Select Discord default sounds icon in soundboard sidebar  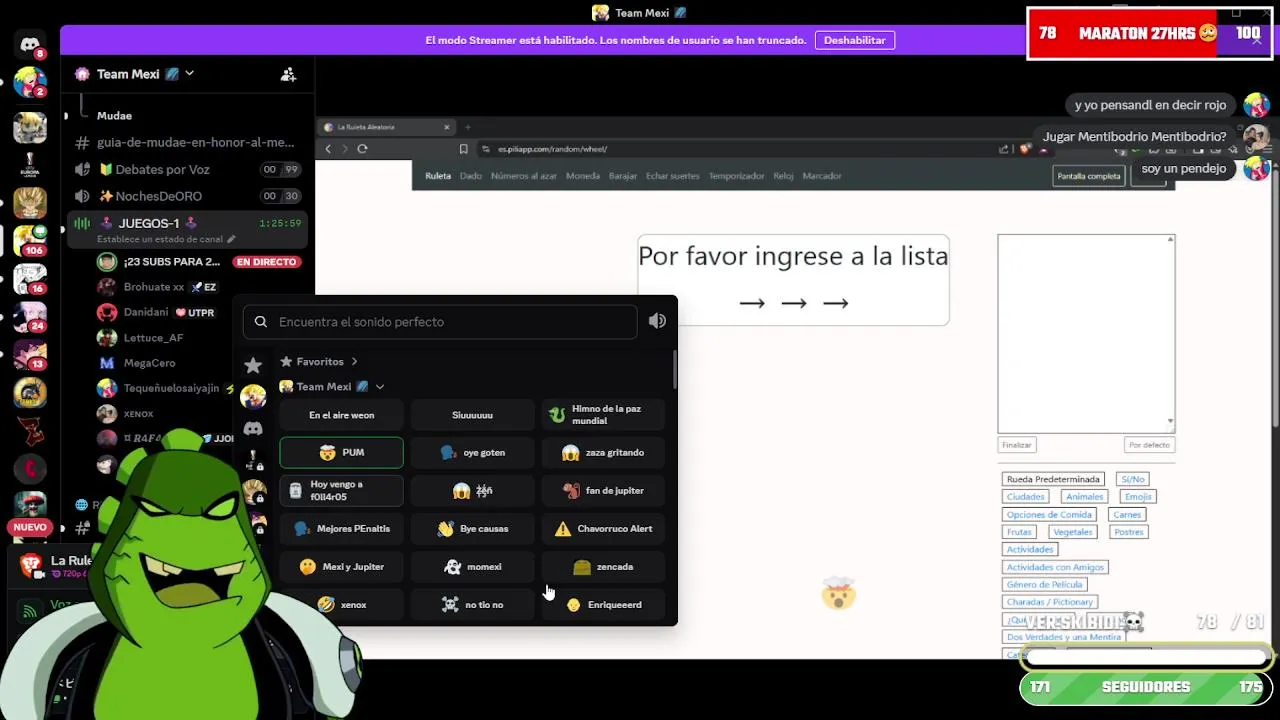pyautogui.click(x=253, y=429)
